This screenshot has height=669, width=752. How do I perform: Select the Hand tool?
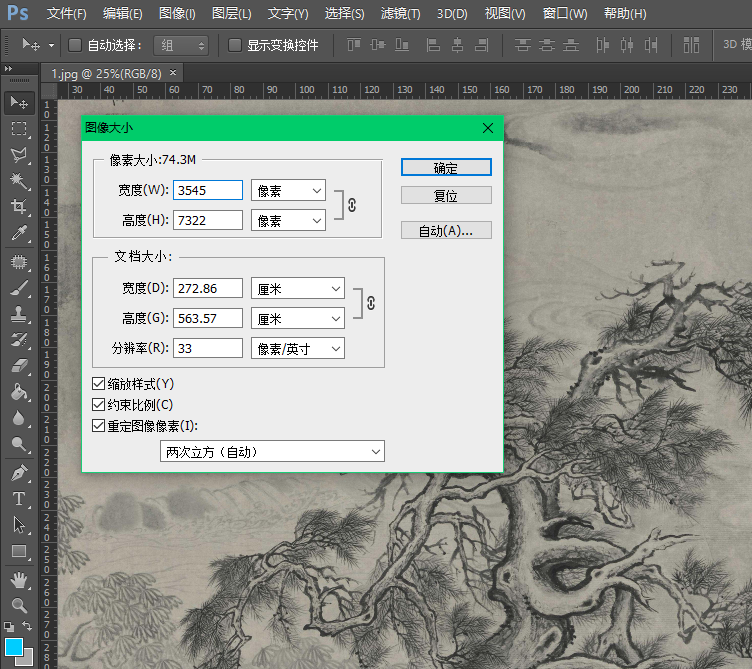pos(19,580)
